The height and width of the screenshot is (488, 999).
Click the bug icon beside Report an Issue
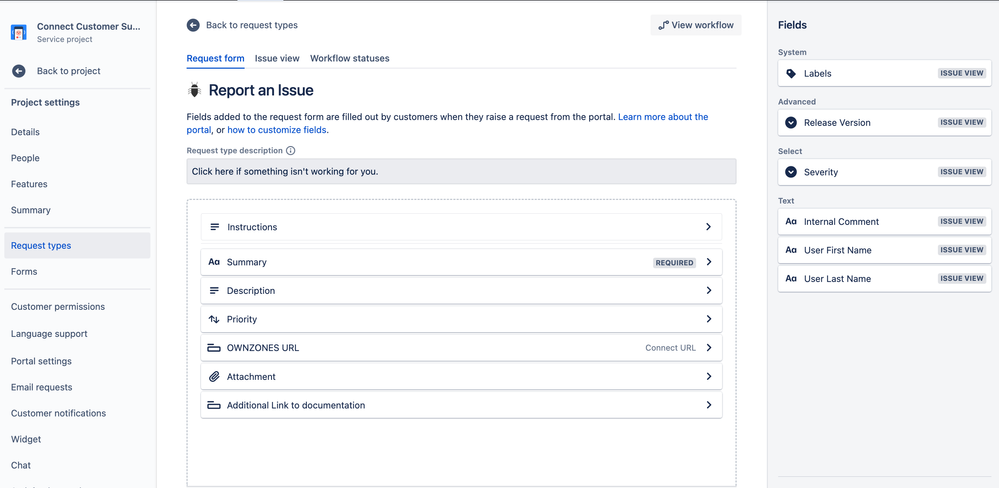(x=194, y=90)
